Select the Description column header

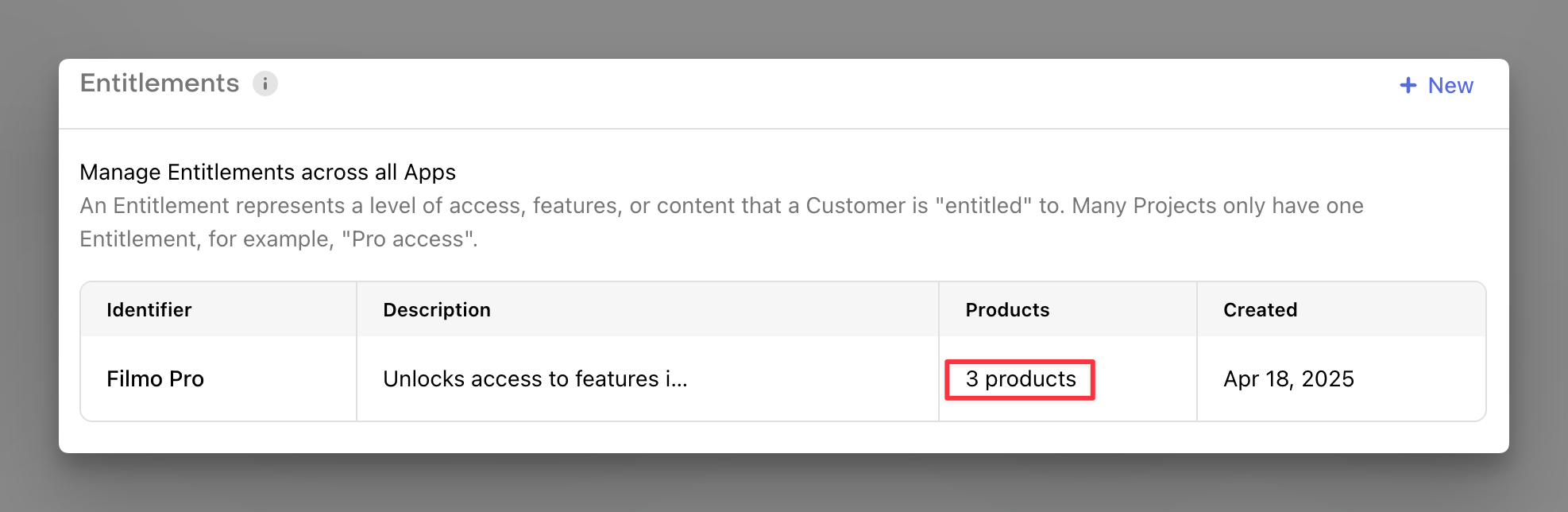(437, 310)
